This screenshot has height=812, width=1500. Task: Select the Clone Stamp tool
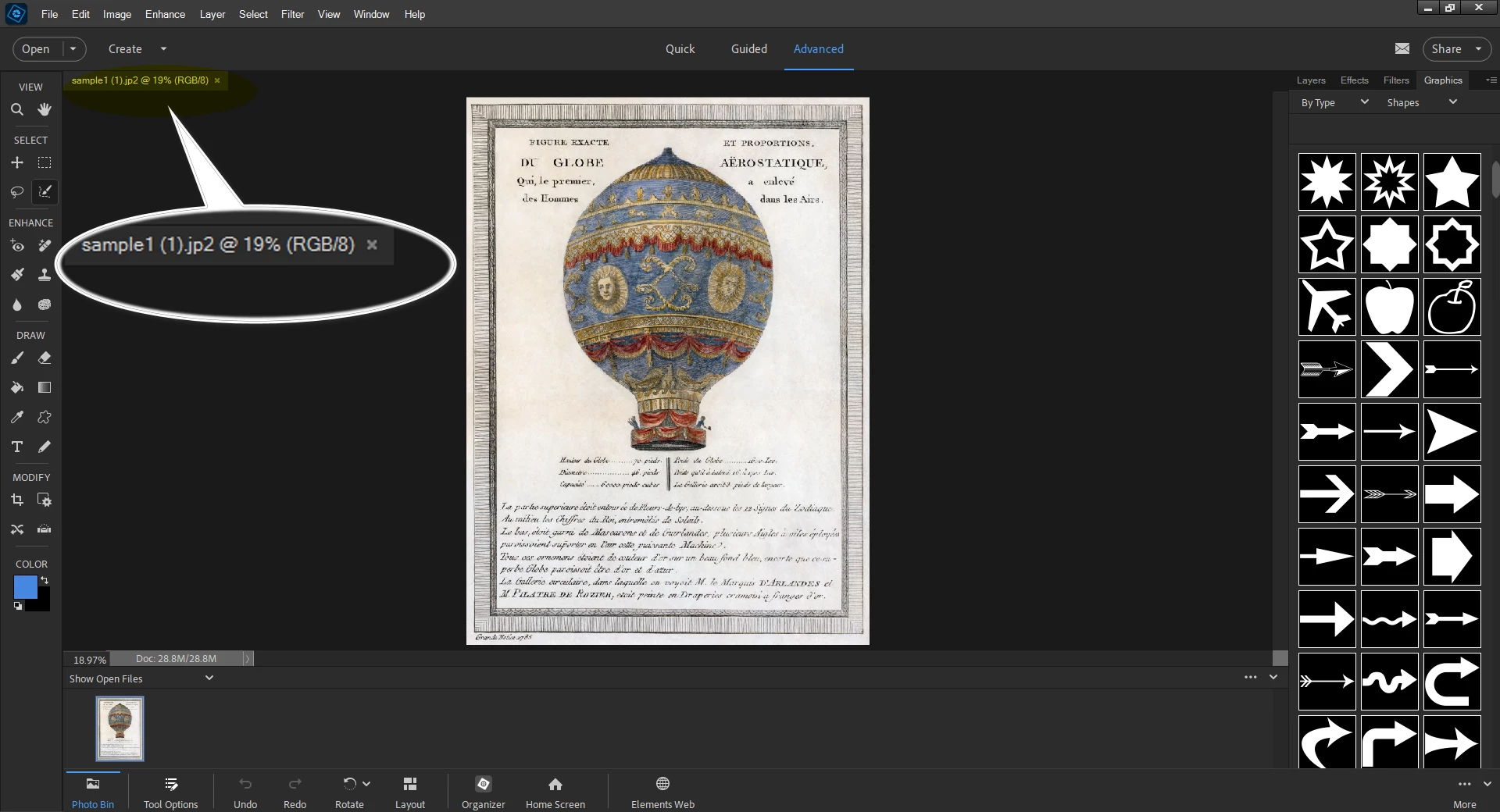click(x=45, y=275)
